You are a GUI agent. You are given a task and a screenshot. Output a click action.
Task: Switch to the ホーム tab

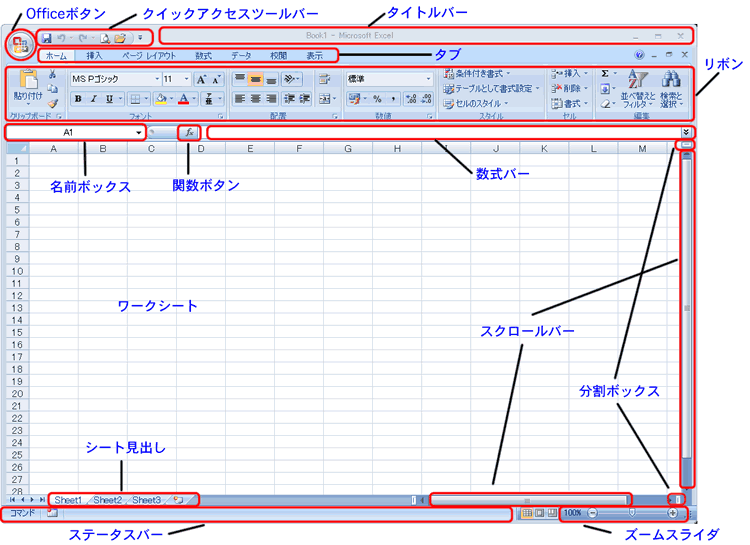(x=56, y=56)
